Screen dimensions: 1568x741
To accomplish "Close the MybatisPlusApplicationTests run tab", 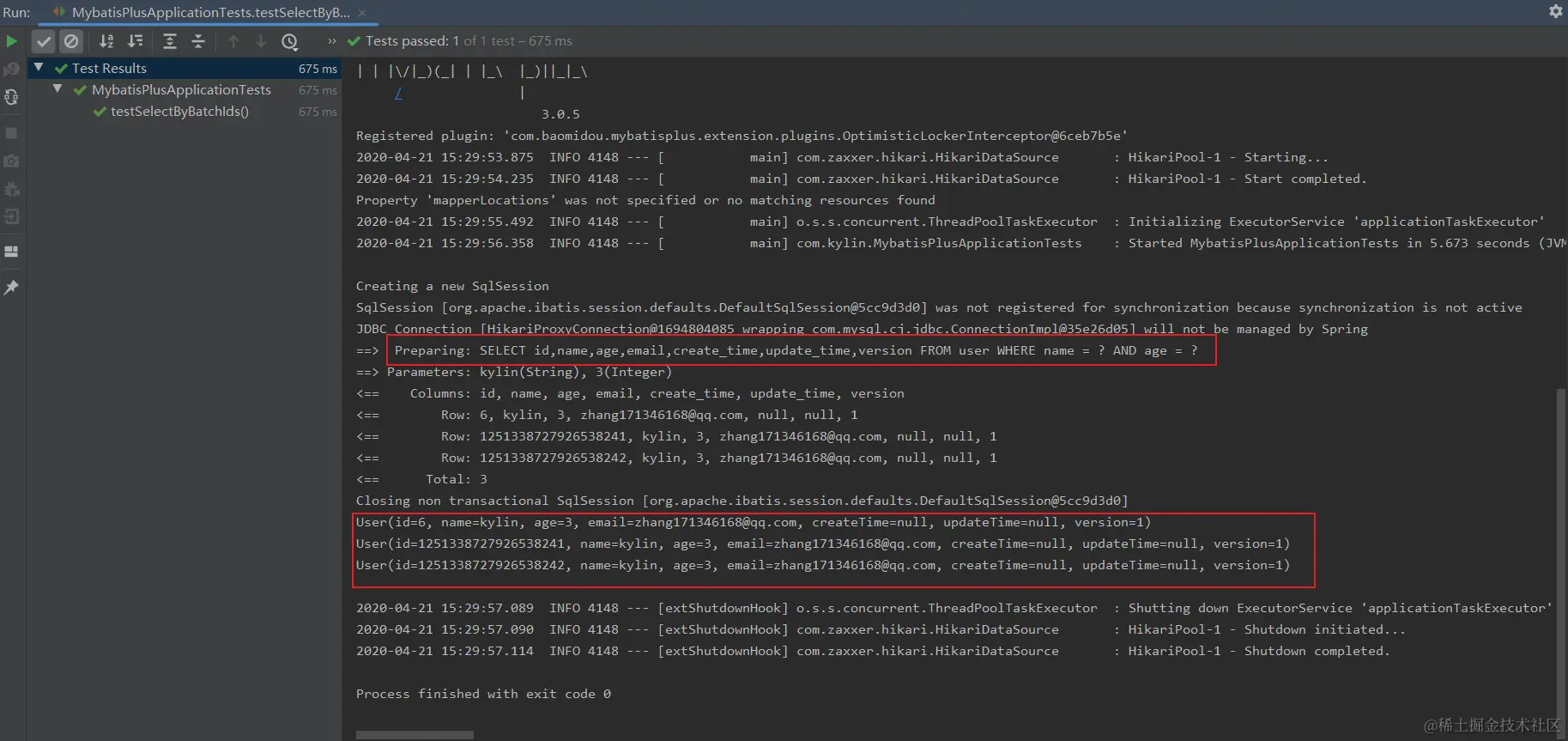I will click(362, 13).
